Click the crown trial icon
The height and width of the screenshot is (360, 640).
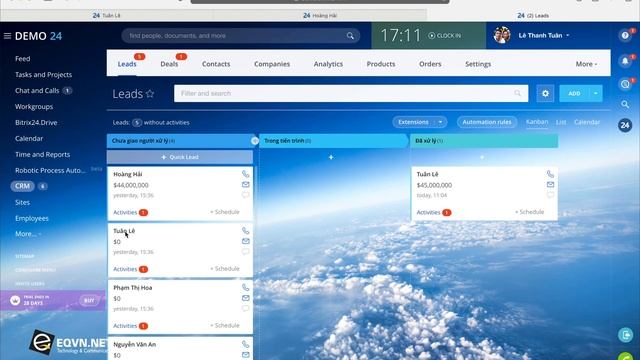coord(15,300)
